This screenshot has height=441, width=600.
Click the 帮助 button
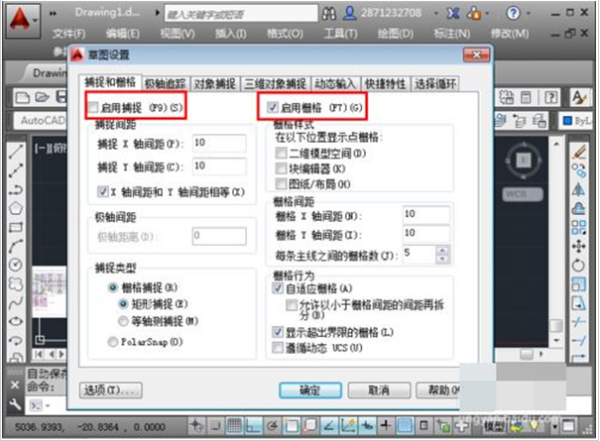pos(438,390)
